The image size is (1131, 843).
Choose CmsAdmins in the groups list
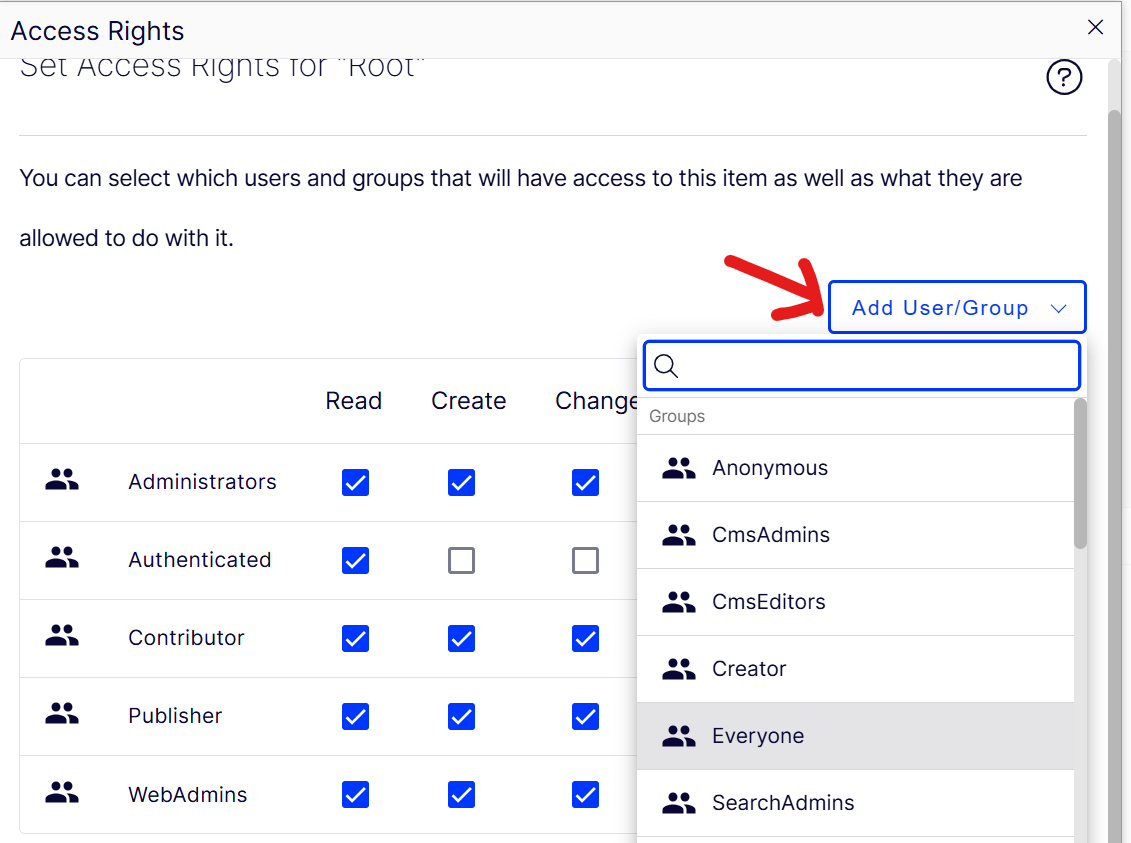(x=770, y=535)
